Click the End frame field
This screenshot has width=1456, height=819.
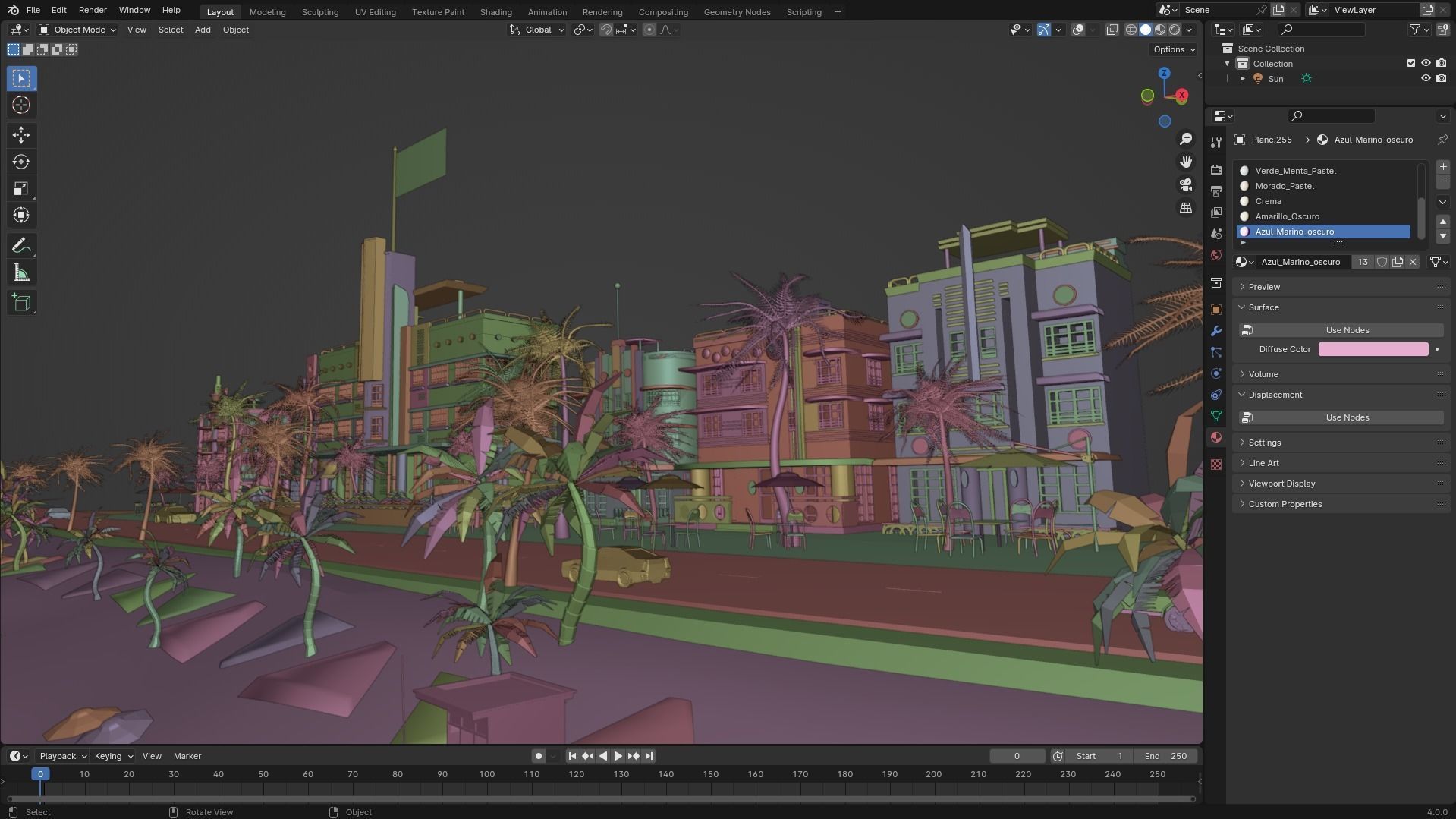1165,756
